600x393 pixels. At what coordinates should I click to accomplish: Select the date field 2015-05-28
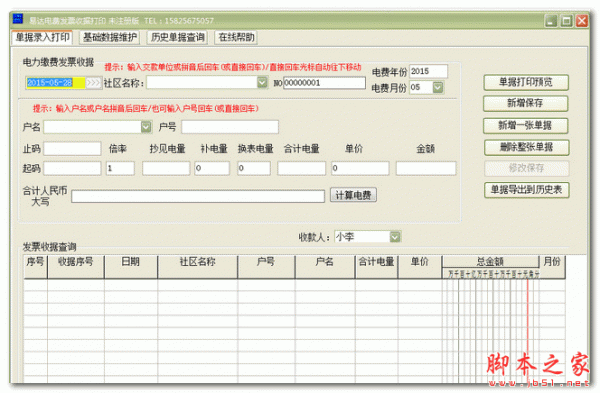coord(55,83)
